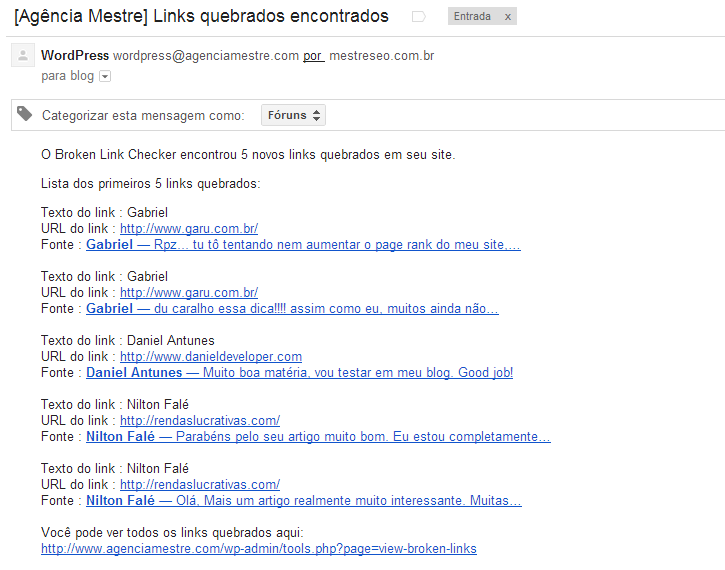This screenshot has width=725, height=570.
Task: Open the second garu.com.br URL link
Action: (189, 293)
